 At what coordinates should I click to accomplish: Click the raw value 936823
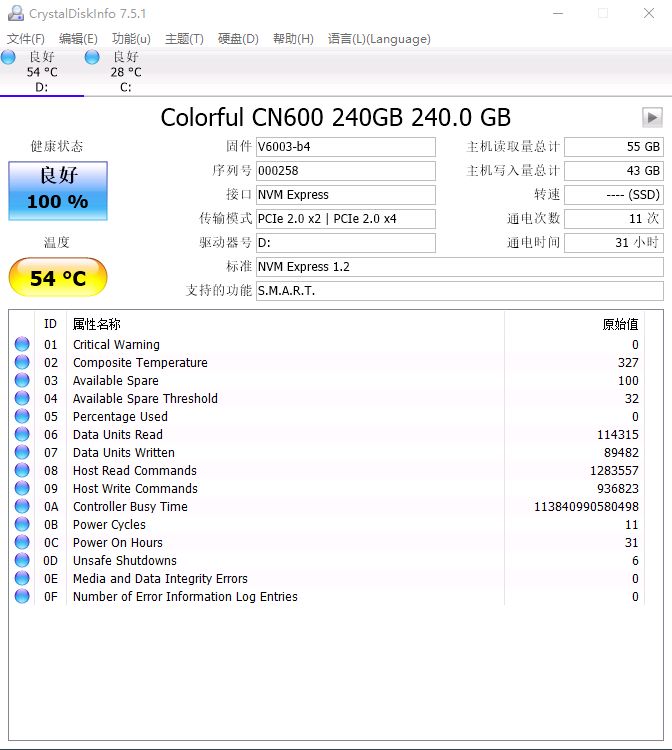tap(617, 488)
